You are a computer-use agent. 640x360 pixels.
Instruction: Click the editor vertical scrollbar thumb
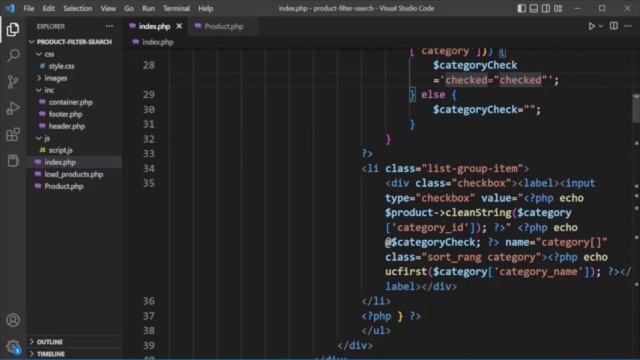[636, 108]
